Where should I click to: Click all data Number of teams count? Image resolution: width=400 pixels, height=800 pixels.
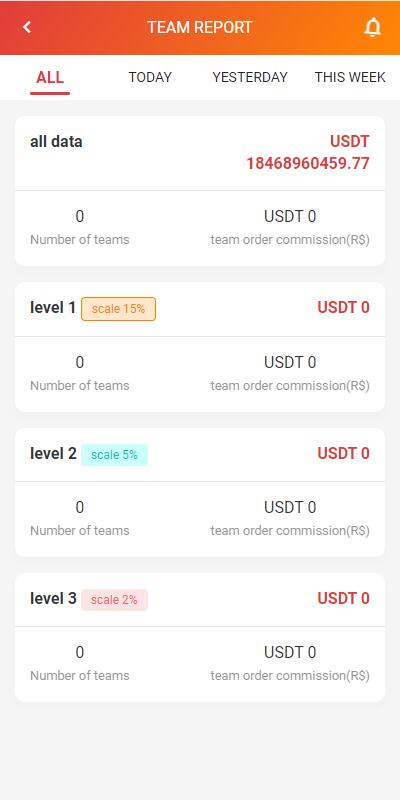[80, 216]
